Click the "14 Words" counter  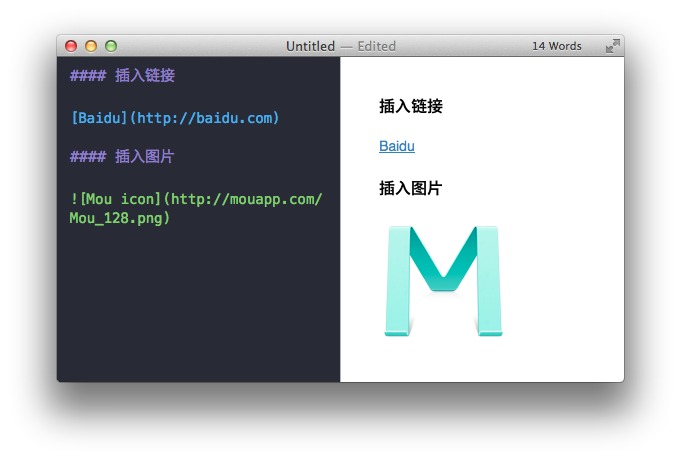(556, 46)
